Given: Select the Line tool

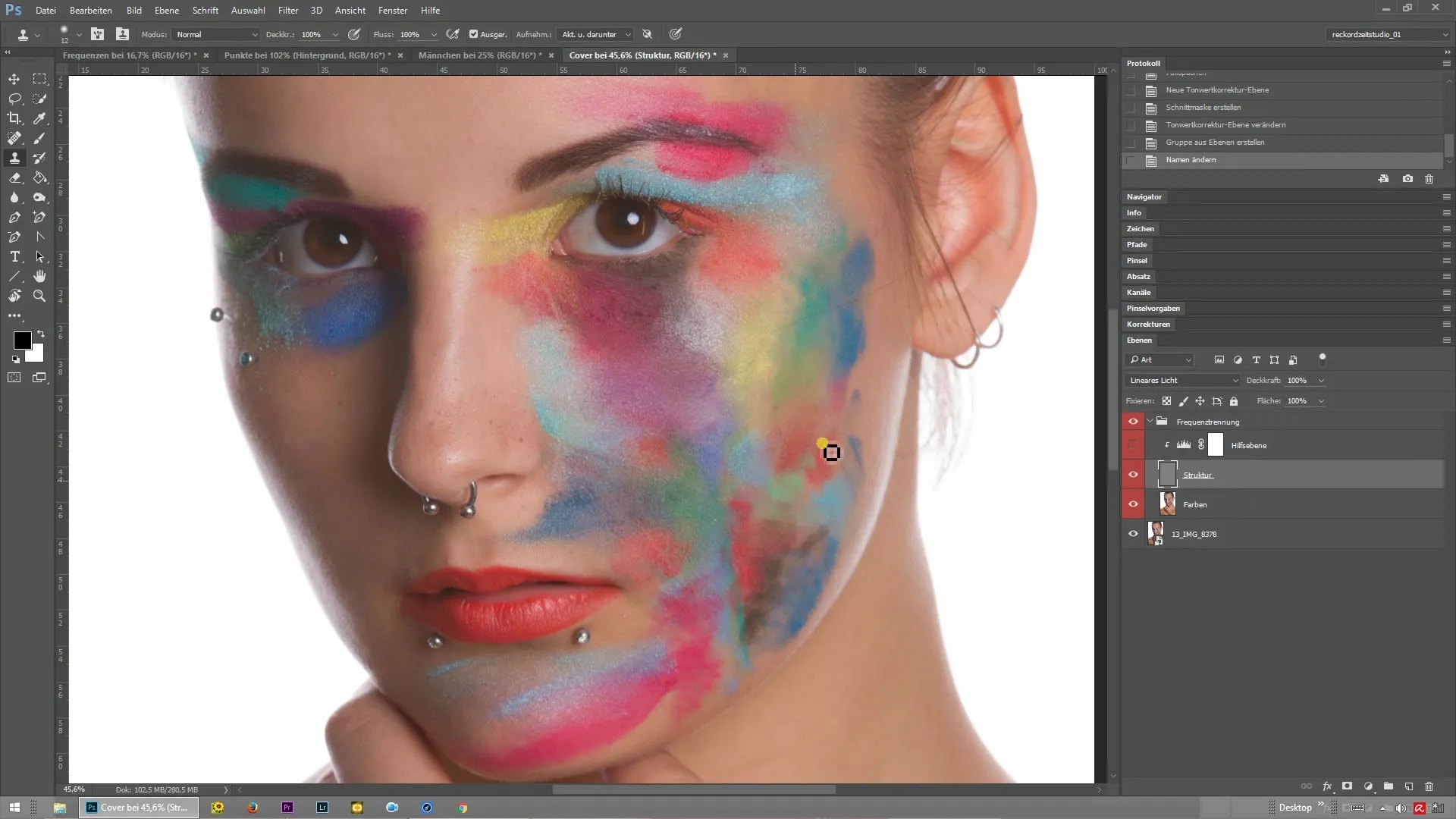Looking at the screenshot, I should tap(14, 276).
